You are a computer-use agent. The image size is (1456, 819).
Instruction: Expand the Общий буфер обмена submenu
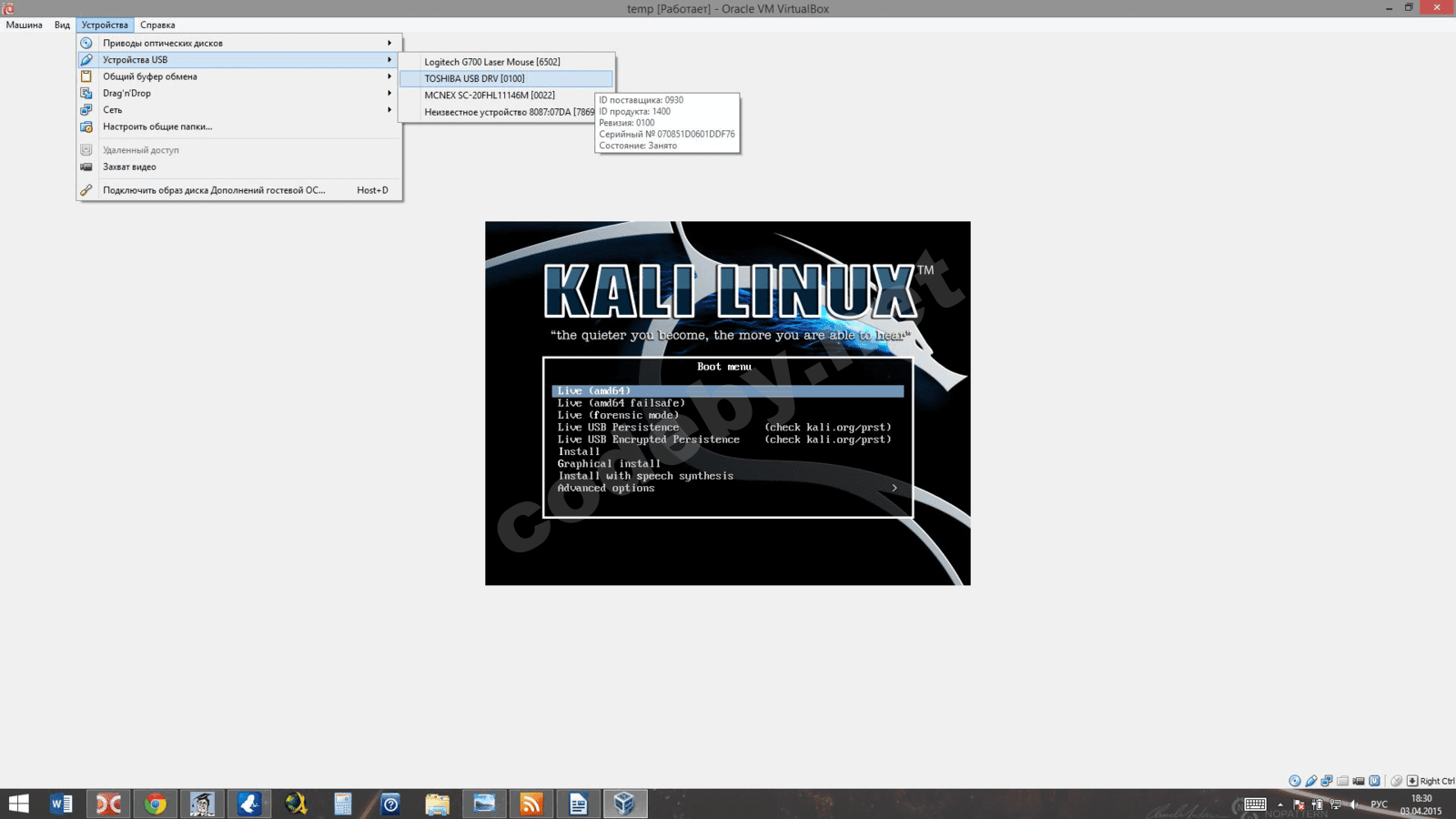click(239, 76)
